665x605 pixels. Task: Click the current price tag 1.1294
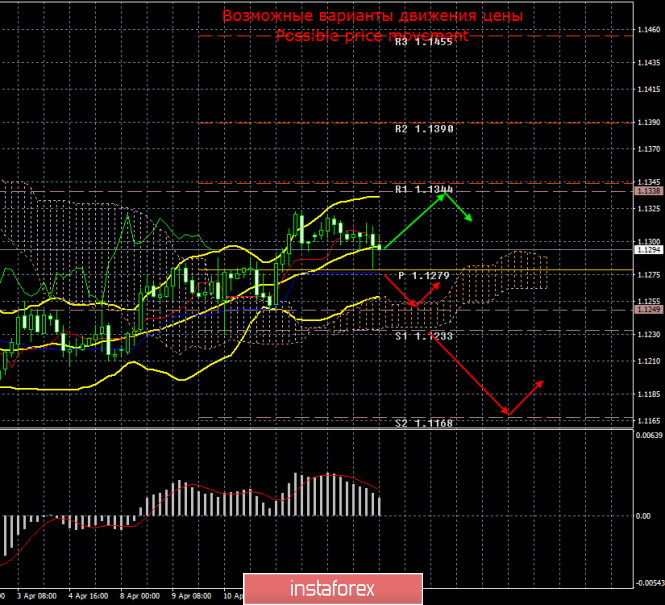(648, 250)
